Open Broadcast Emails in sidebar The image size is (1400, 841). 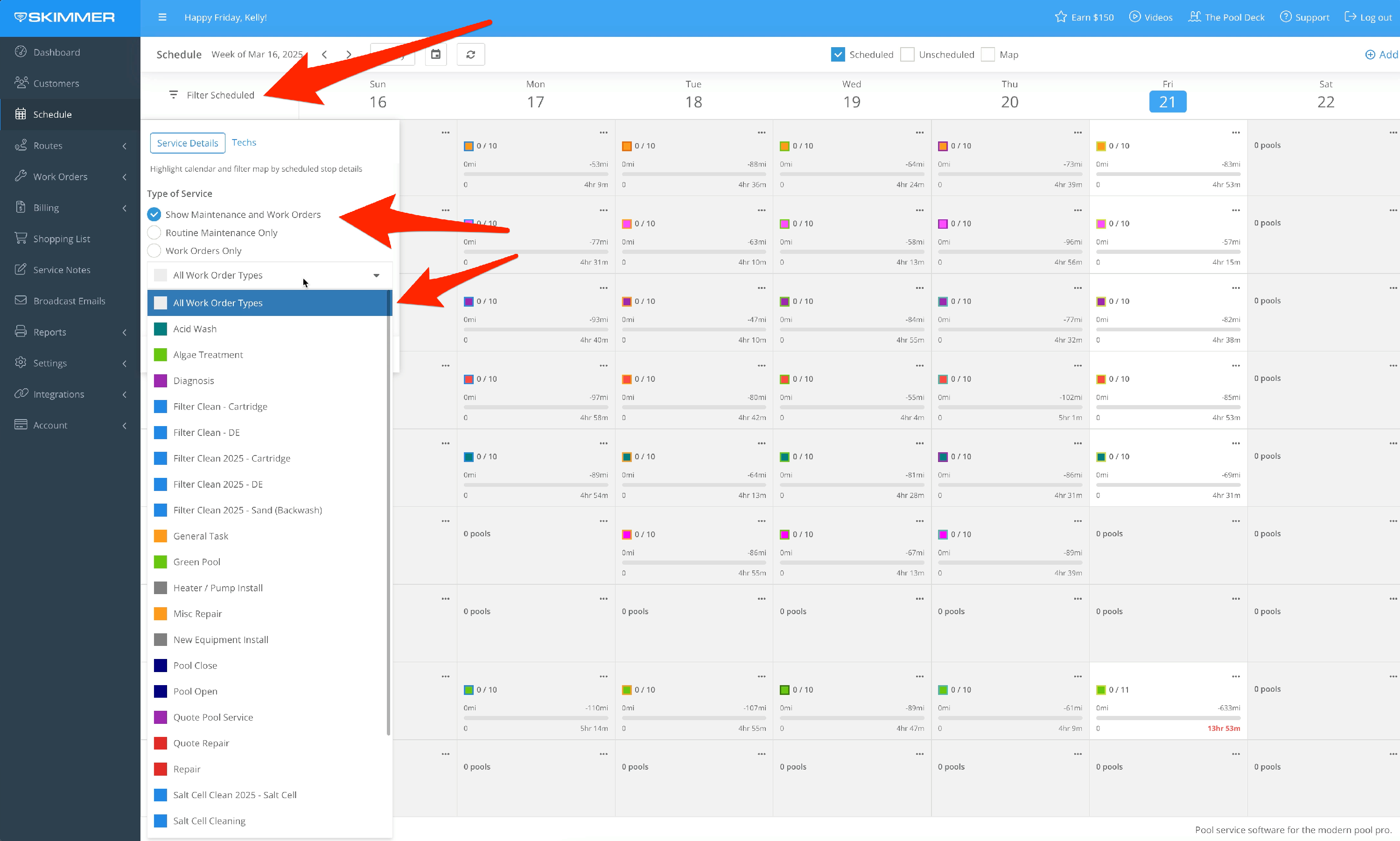point(69,301)
